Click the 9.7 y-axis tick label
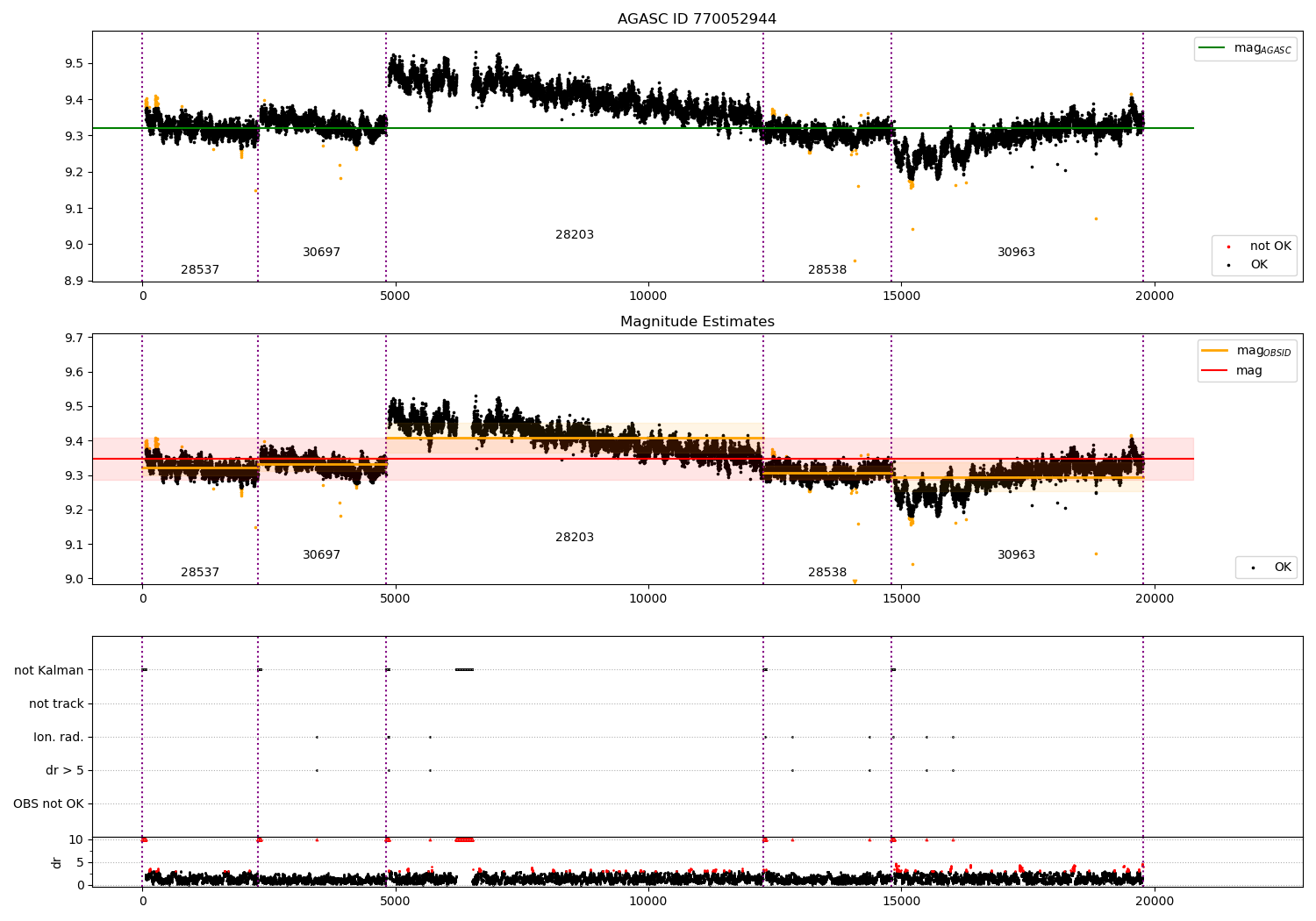This screenshot has height=921, width=1316. (x=74, y=338)
